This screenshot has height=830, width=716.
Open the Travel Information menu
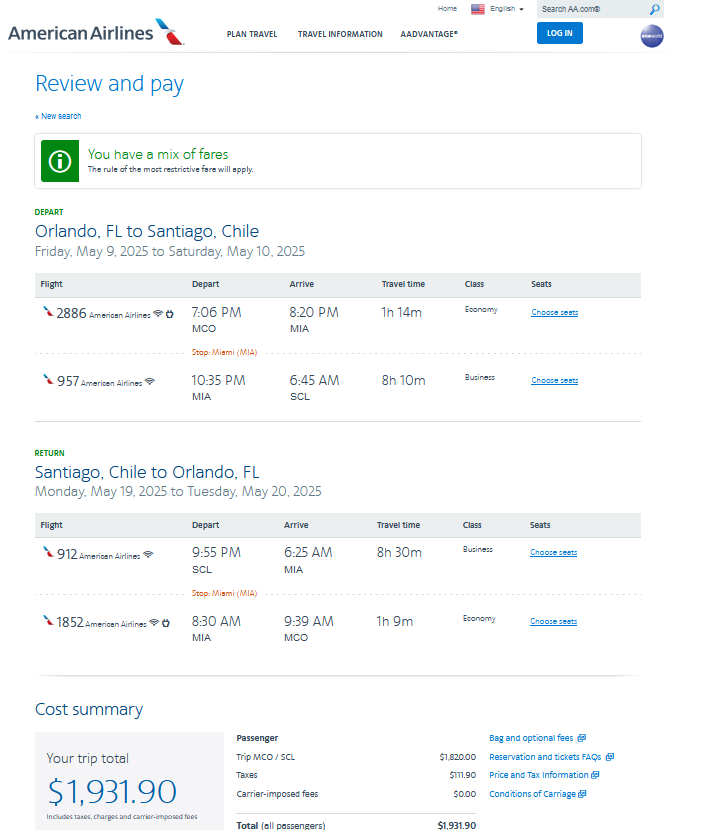340,34
